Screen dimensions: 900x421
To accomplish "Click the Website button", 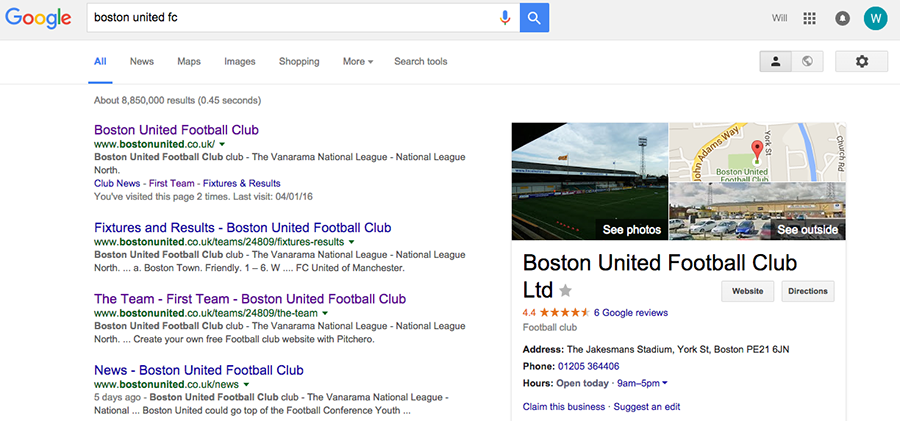I will click(747, 291).
